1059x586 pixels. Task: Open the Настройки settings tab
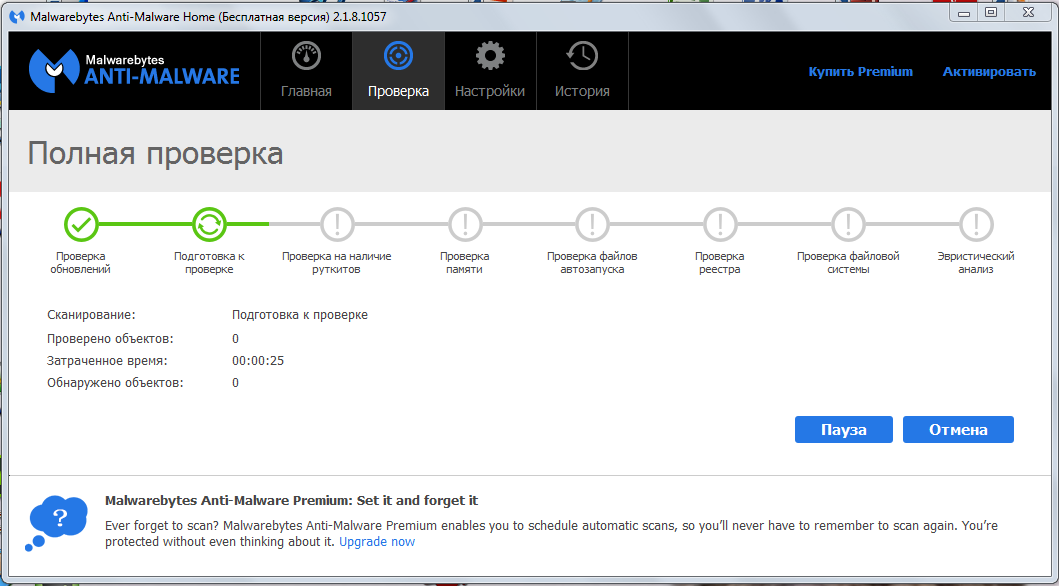point(490,70)
